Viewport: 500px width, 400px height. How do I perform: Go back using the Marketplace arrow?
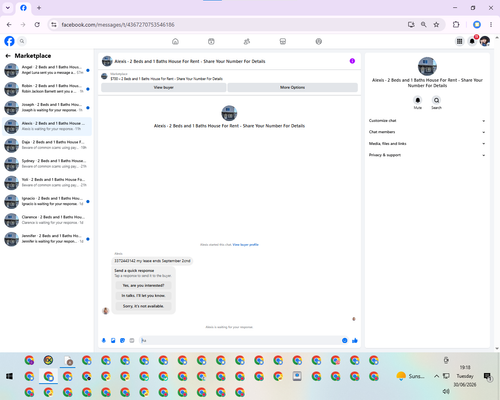point(8,56)
